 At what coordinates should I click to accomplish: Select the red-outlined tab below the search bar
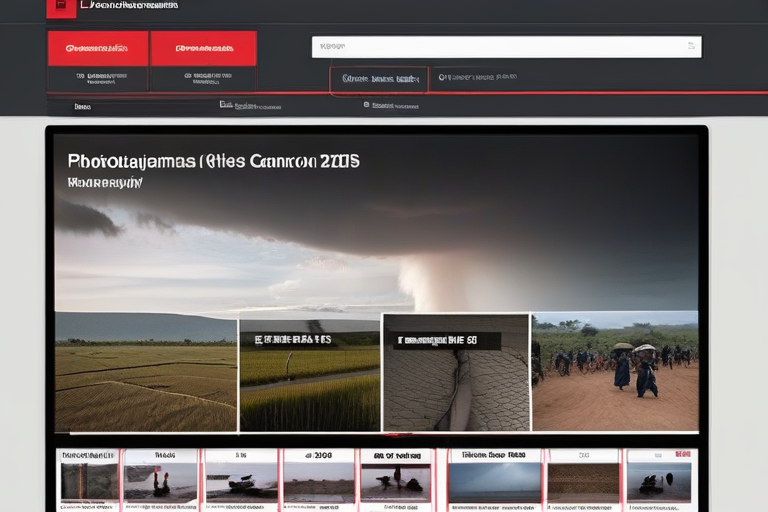[379, 79]
